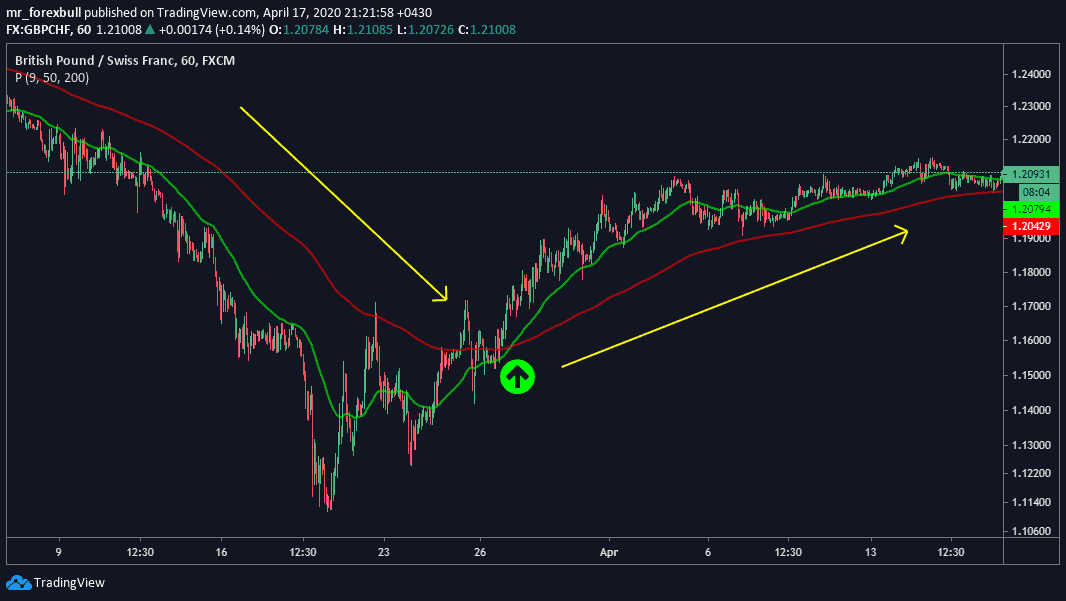Click the green 1.20931 current price label
Screen dimensions: 1066x601
(1029, 174)
